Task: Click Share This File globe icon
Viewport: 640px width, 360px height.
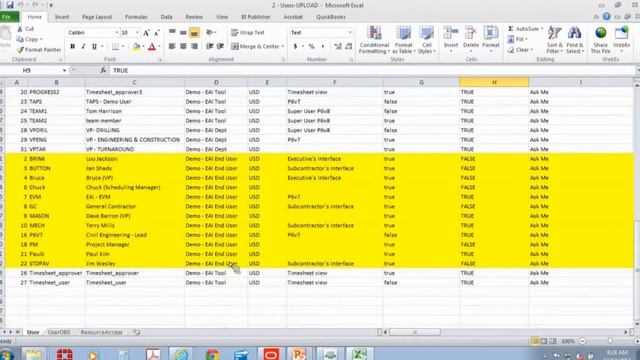Action: click(x=600, y=33)
